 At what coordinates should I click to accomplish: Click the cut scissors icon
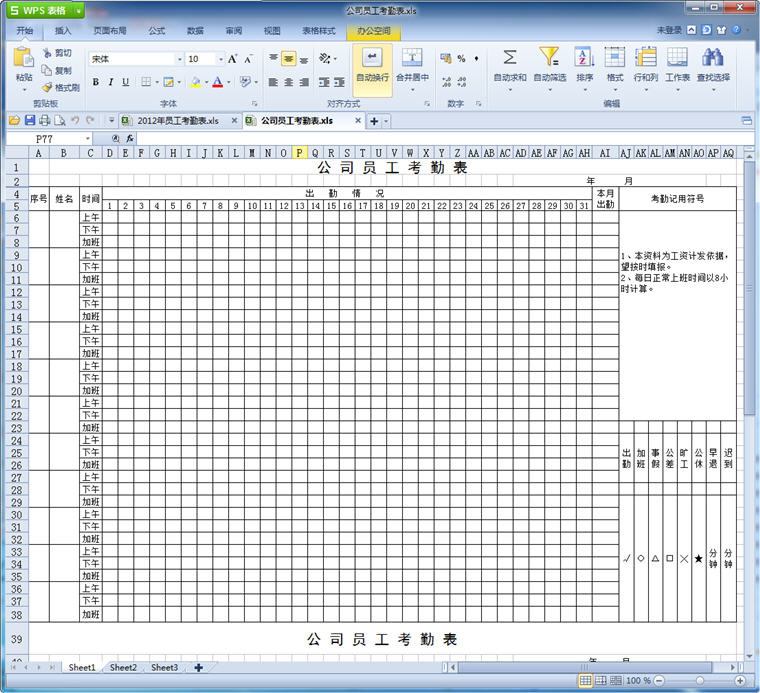(47, 53)
